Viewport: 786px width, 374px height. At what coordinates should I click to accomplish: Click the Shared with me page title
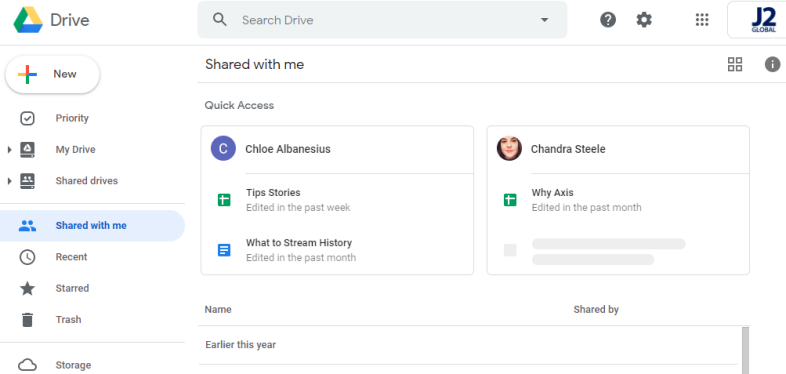255,64
